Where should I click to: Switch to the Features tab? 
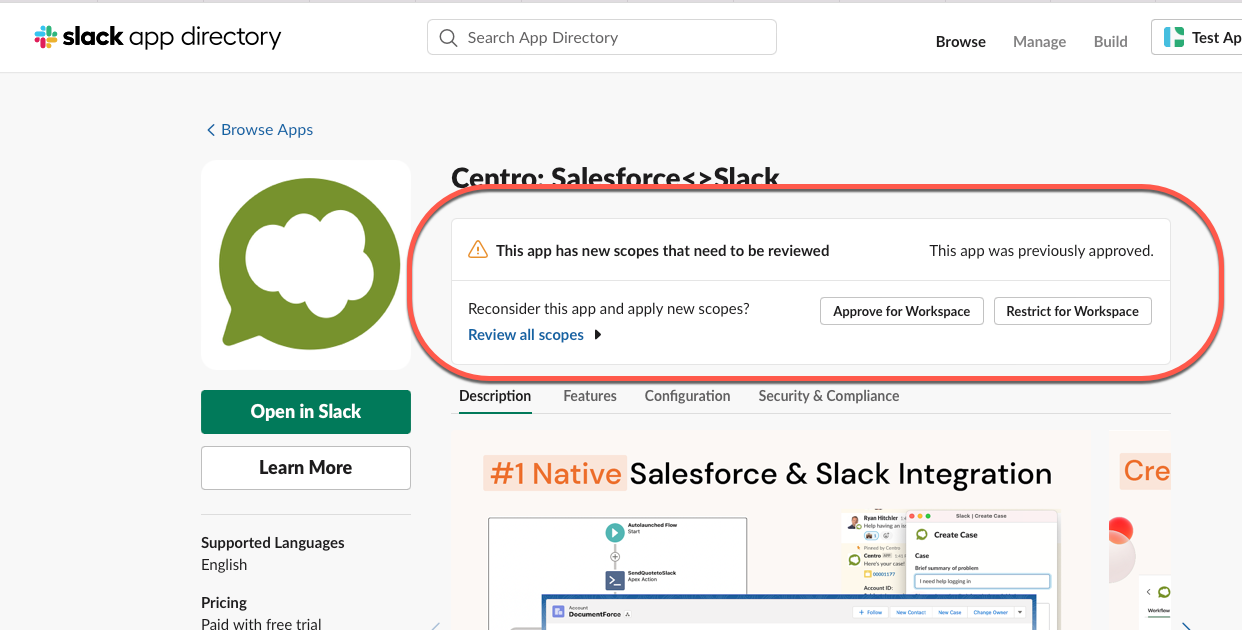tap(590, 396)
